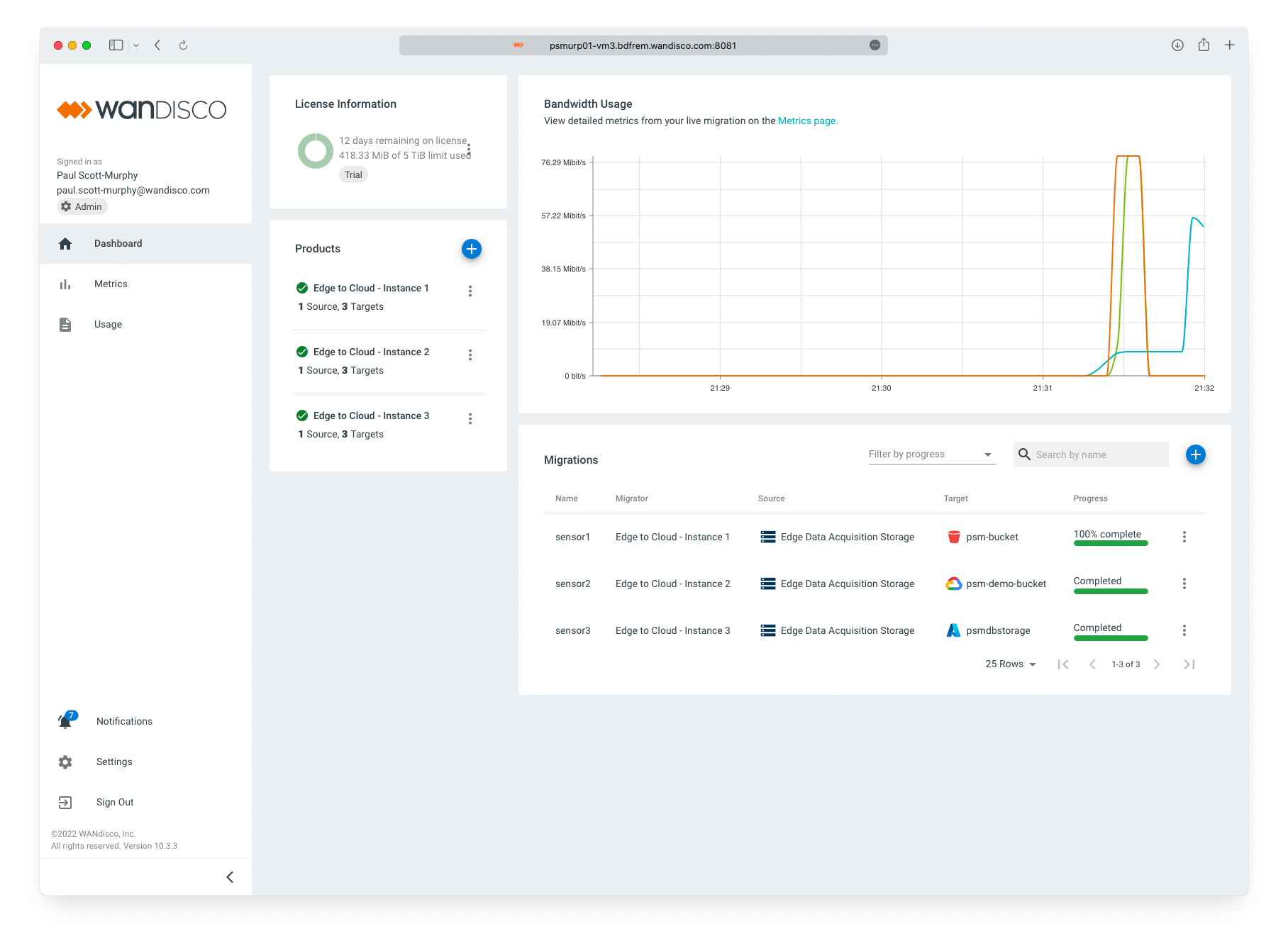Select Usage in the sidebar

pos(108,324)
